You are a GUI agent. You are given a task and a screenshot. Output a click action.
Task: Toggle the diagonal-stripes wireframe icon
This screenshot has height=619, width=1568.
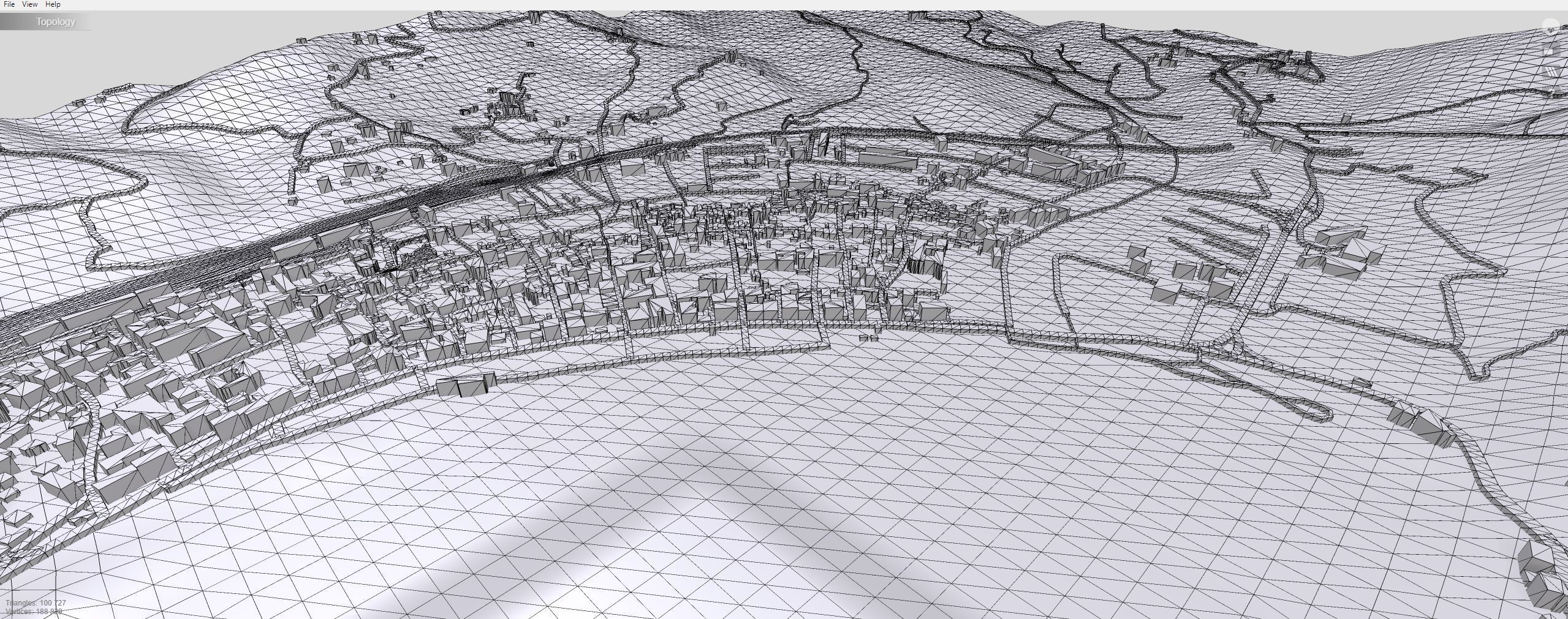1551,72
